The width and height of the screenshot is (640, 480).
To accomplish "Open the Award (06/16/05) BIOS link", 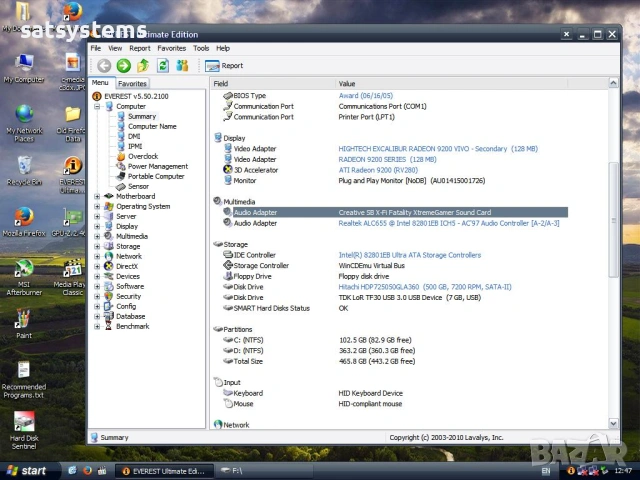I will click(x=366, y=96).
